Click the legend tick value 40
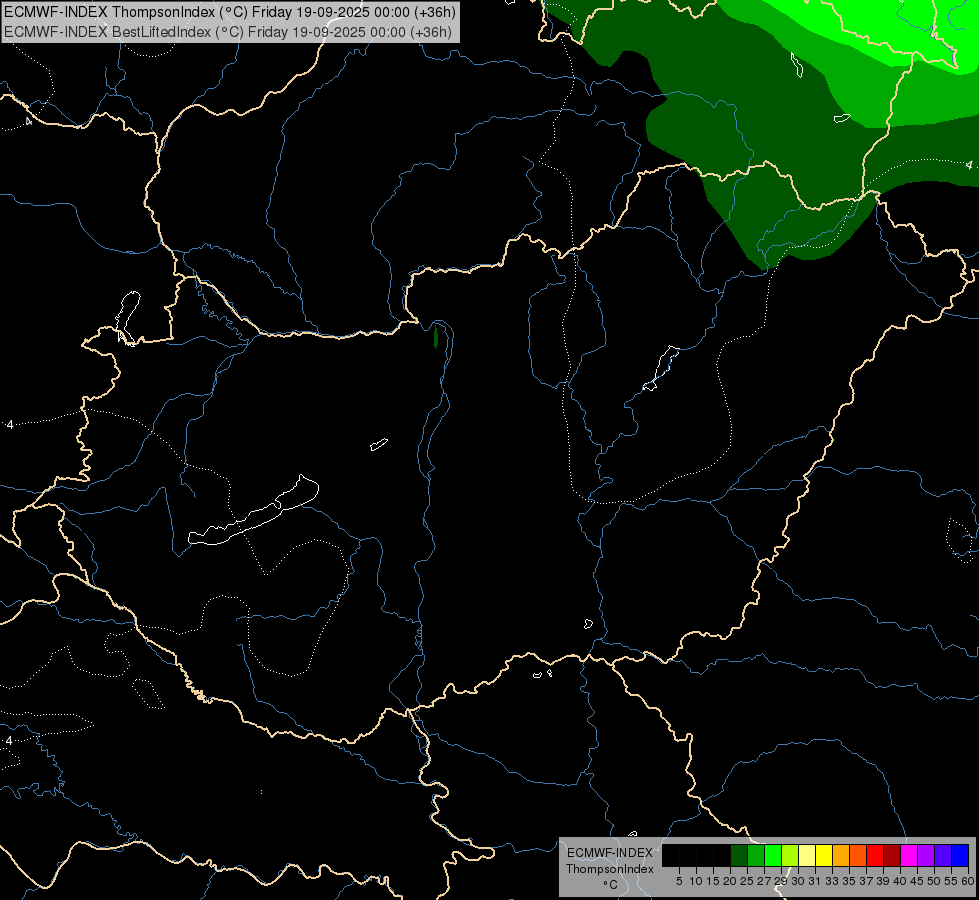 coord(900,881)
